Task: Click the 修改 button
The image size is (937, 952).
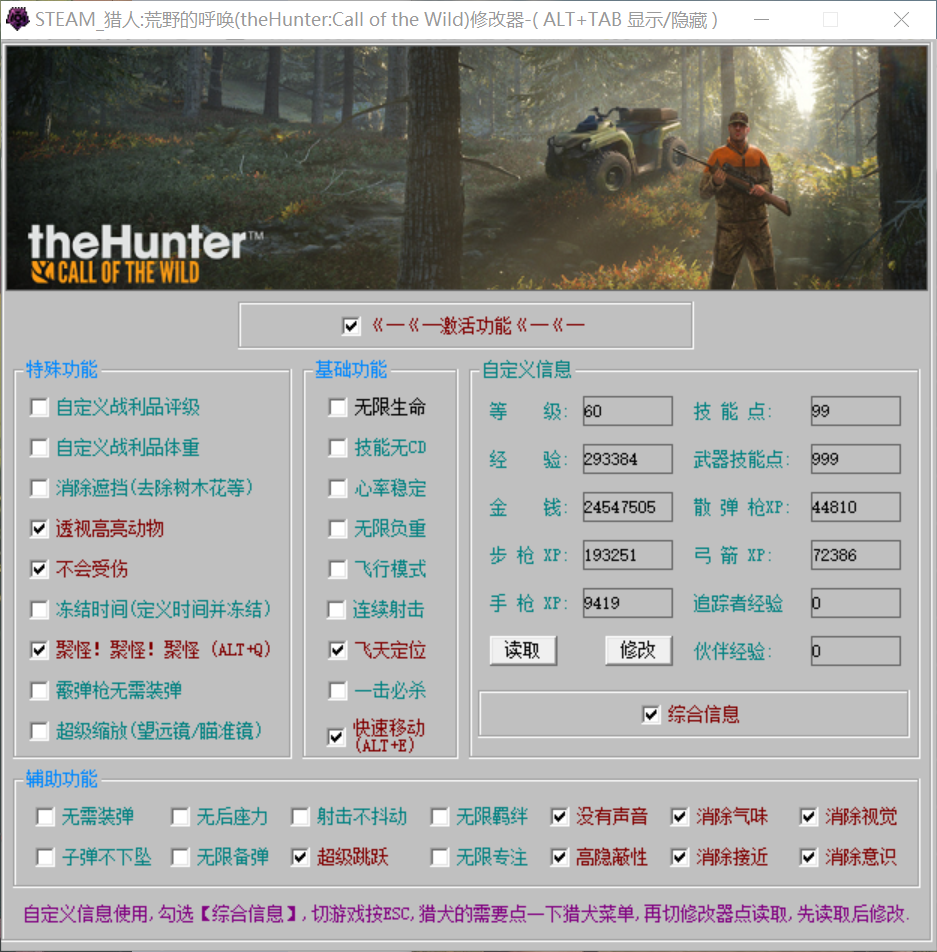Action: [x=638, y=651]
